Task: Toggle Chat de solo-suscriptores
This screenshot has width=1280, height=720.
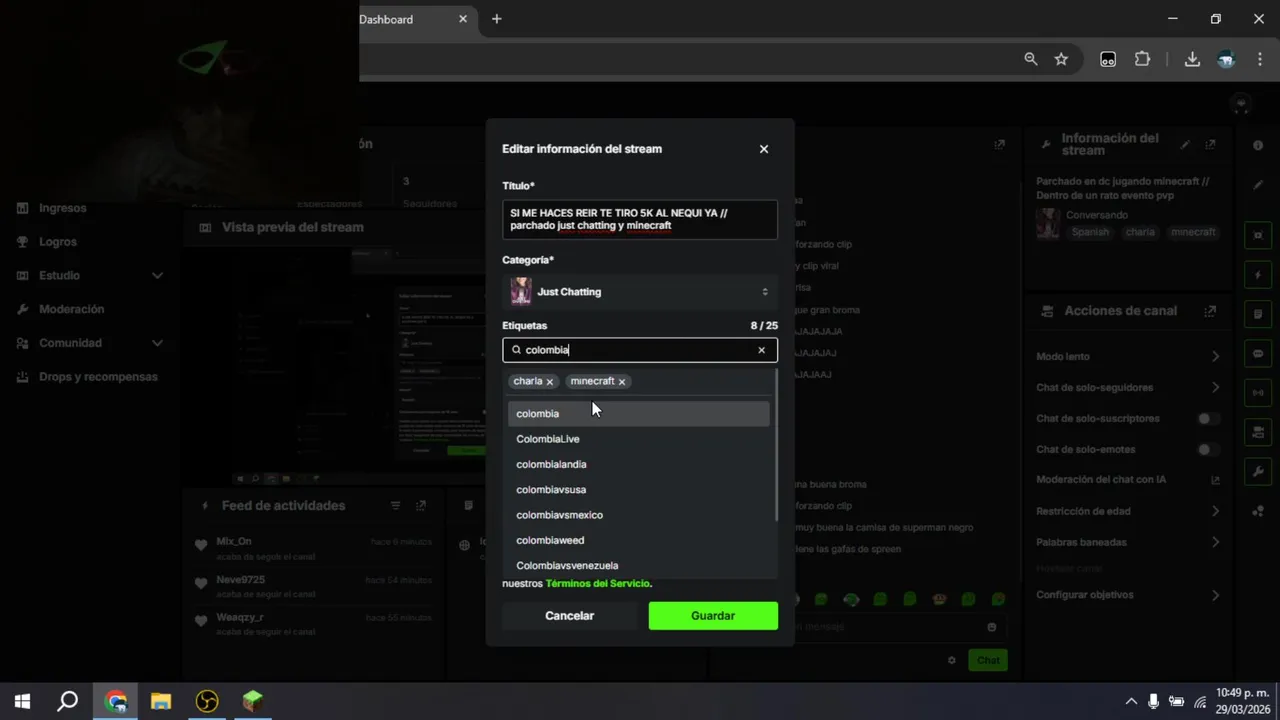Action: [1209, 419]
